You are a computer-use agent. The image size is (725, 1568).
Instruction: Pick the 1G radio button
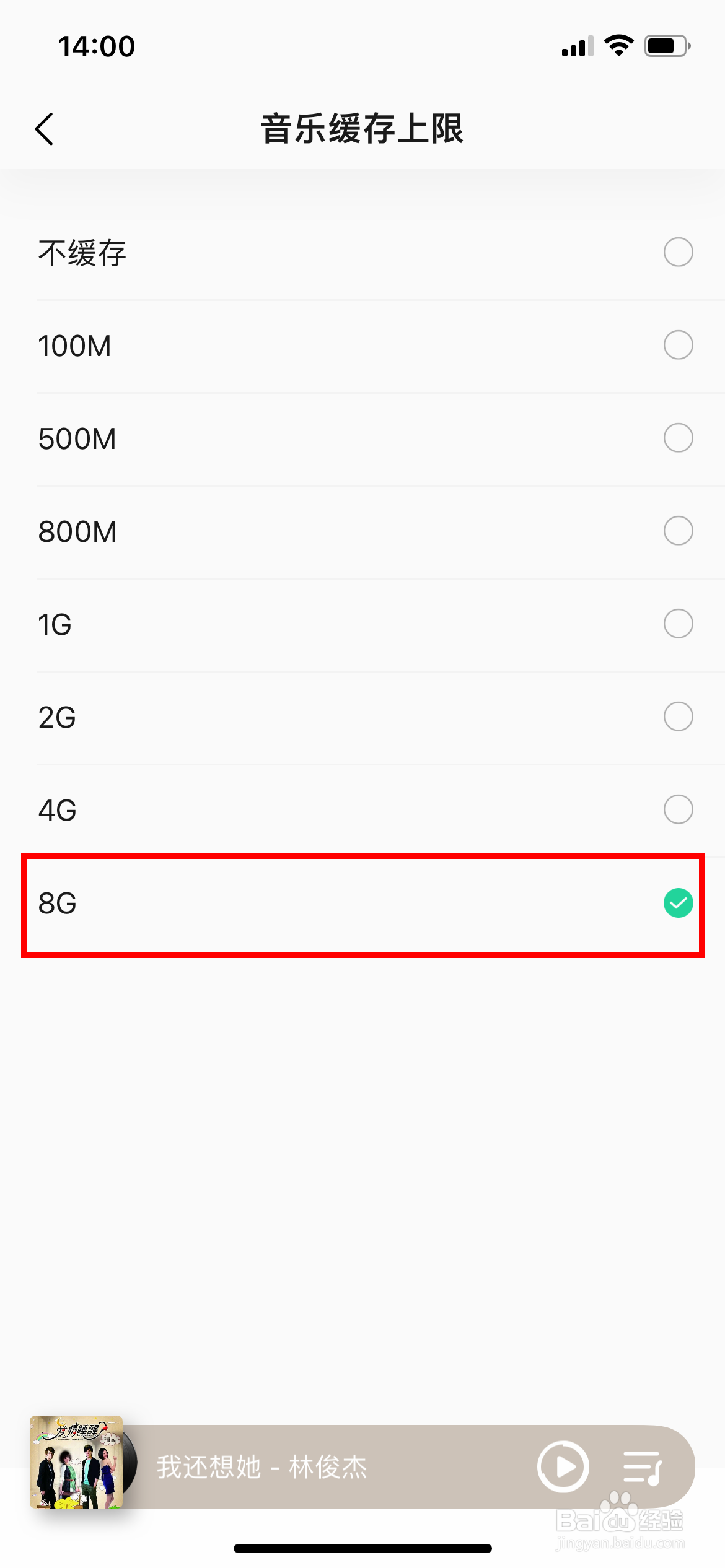[x=678, y=624]
